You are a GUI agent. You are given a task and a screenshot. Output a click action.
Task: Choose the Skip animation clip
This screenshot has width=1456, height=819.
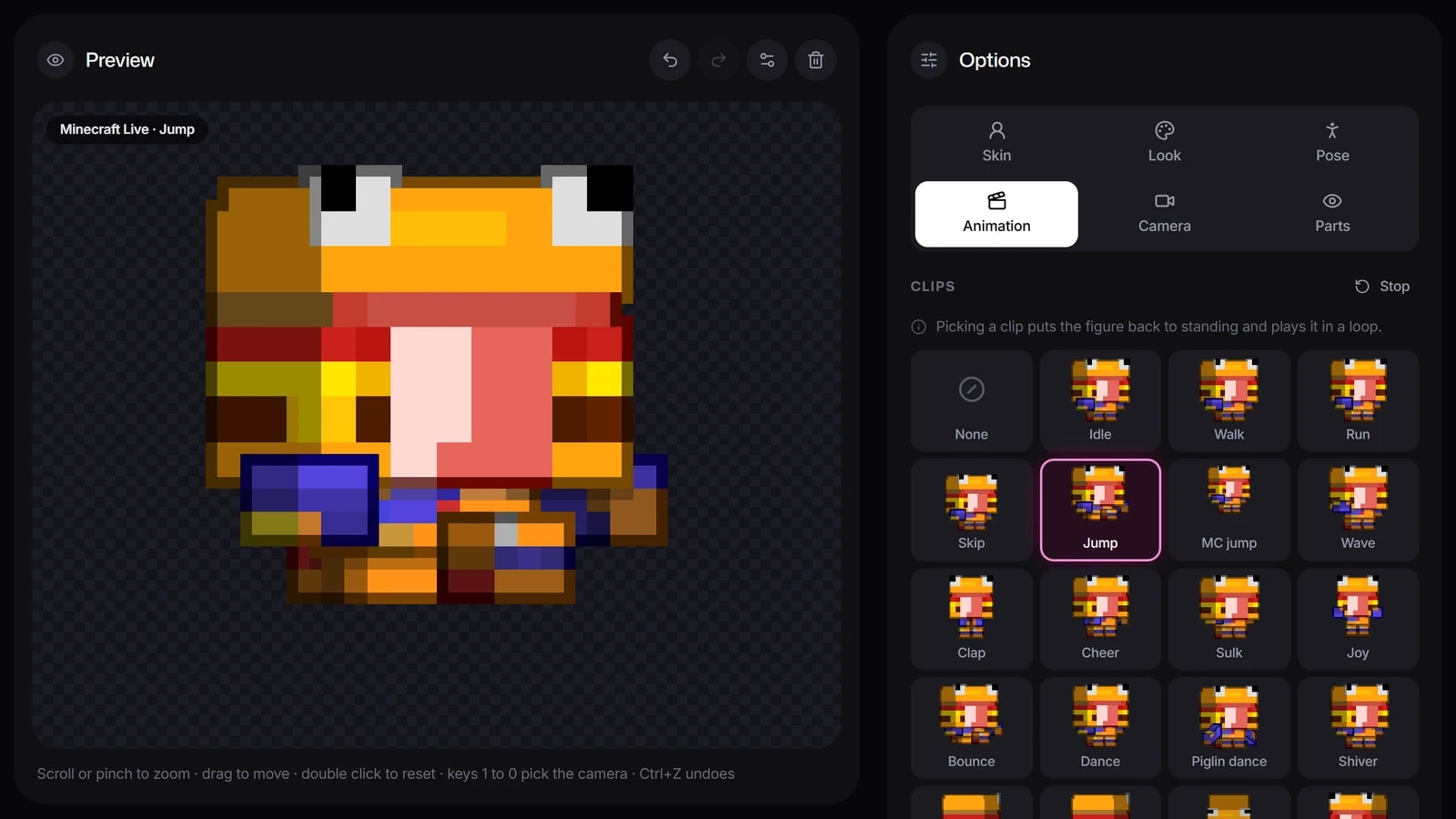click(972, 510)
